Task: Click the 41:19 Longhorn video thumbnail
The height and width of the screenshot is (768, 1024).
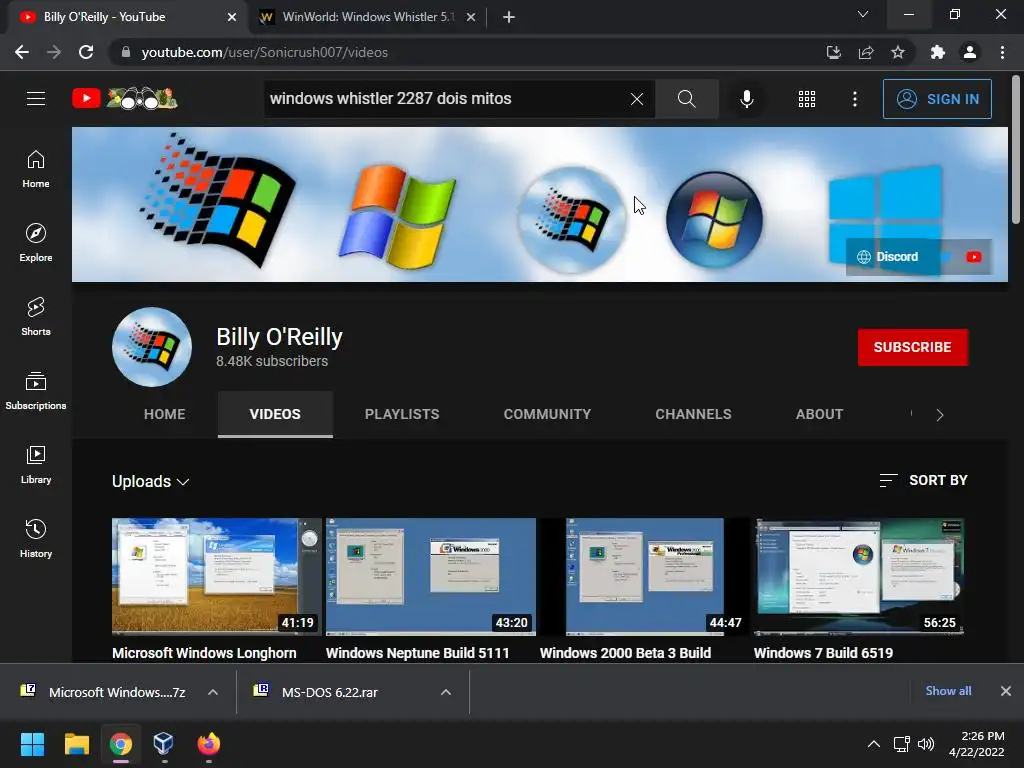Action: point(217,577)
